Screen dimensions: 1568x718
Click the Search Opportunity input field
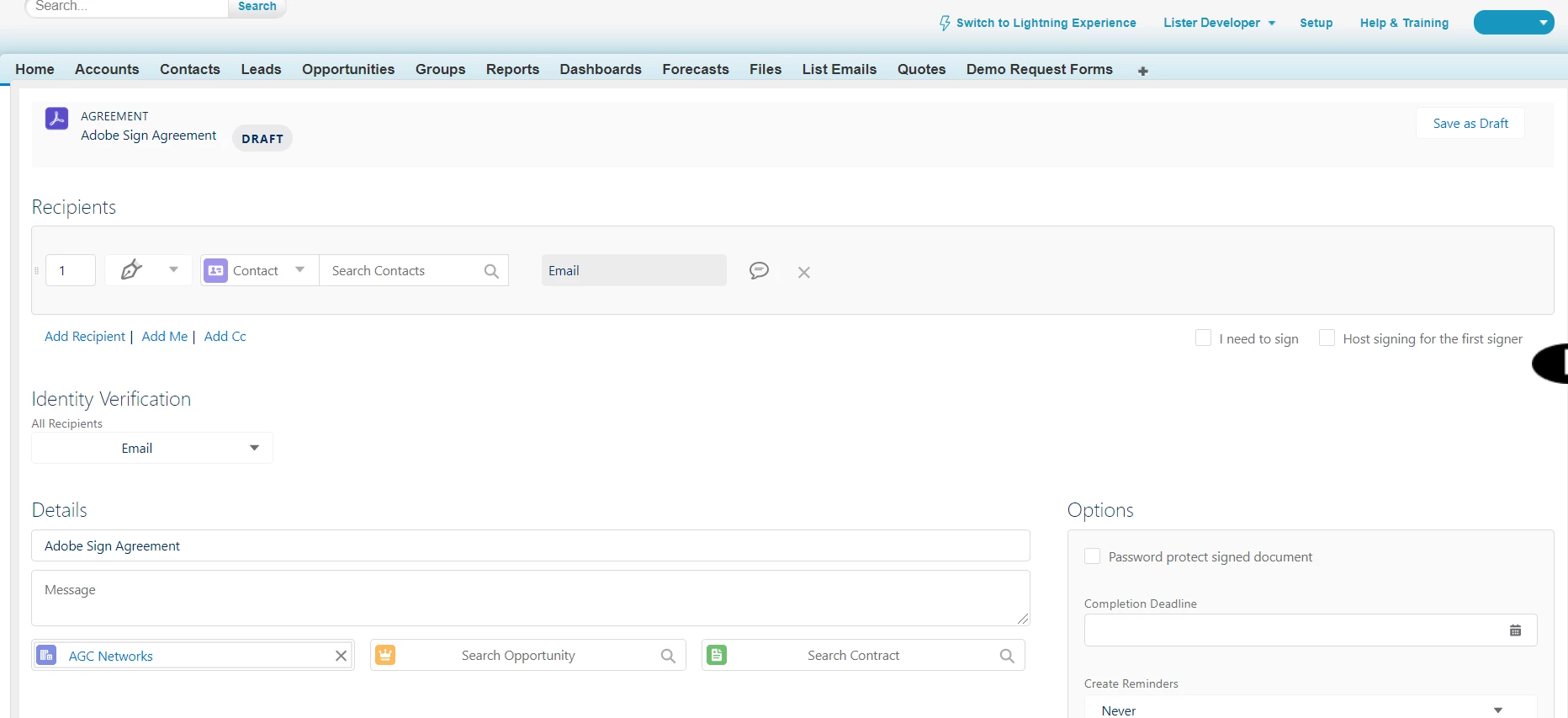tap(528, 655)
